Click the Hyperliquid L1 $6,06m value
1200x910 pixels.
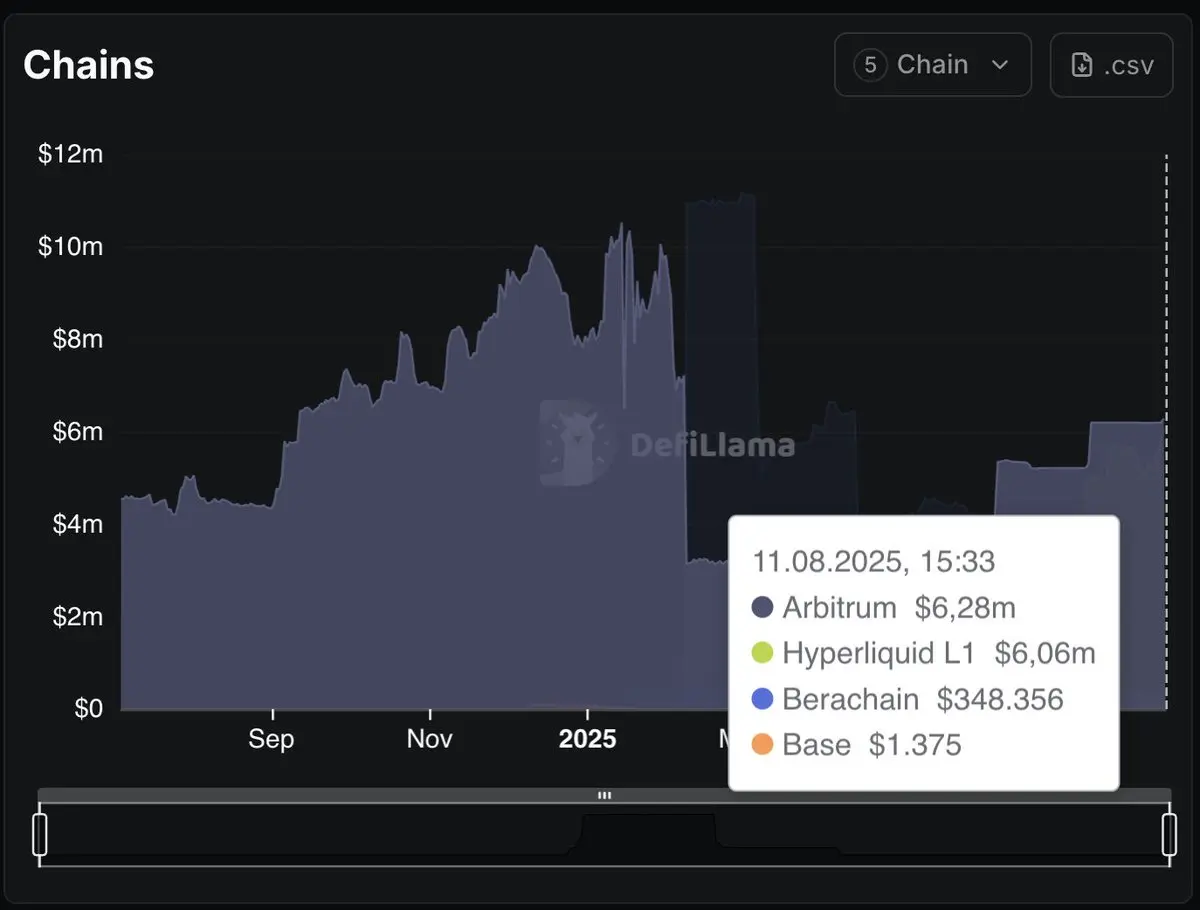coord(1045,653)
